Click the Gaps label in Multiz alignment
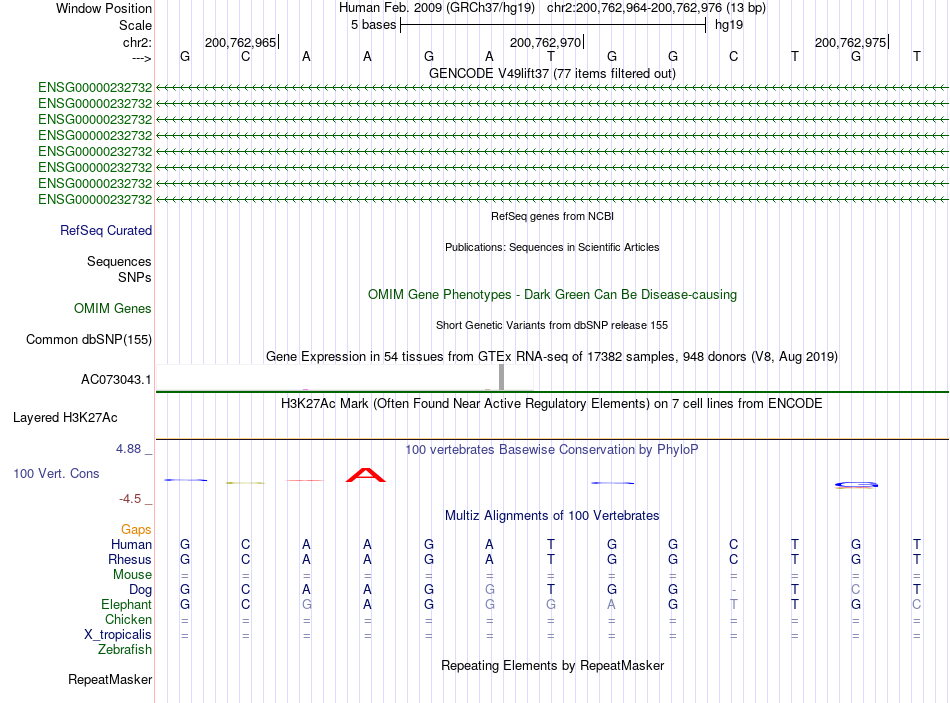950x703 pixels. click(136, 530)
